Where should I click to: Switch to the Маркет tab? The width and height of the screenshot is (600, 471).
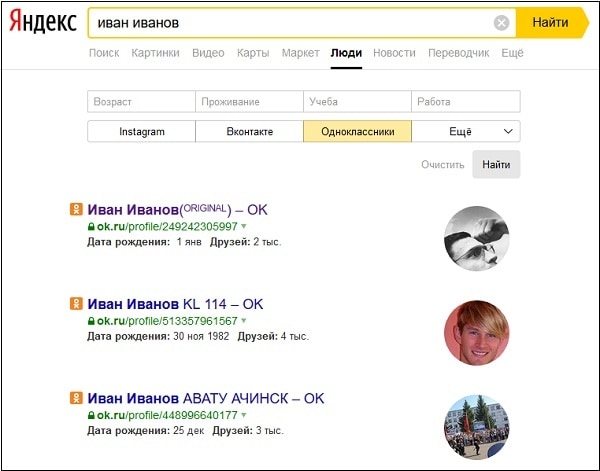pyautogui.click(x=300, y=53)
